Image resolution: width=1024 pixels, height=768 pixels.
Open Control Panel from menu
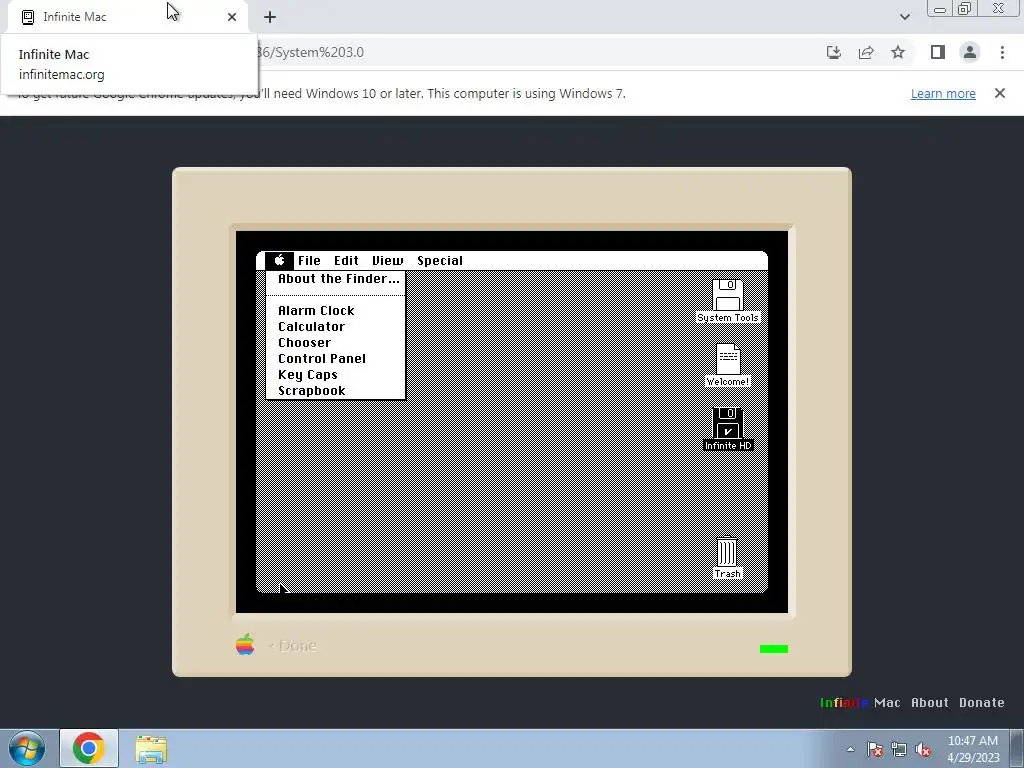coord(336,359)
